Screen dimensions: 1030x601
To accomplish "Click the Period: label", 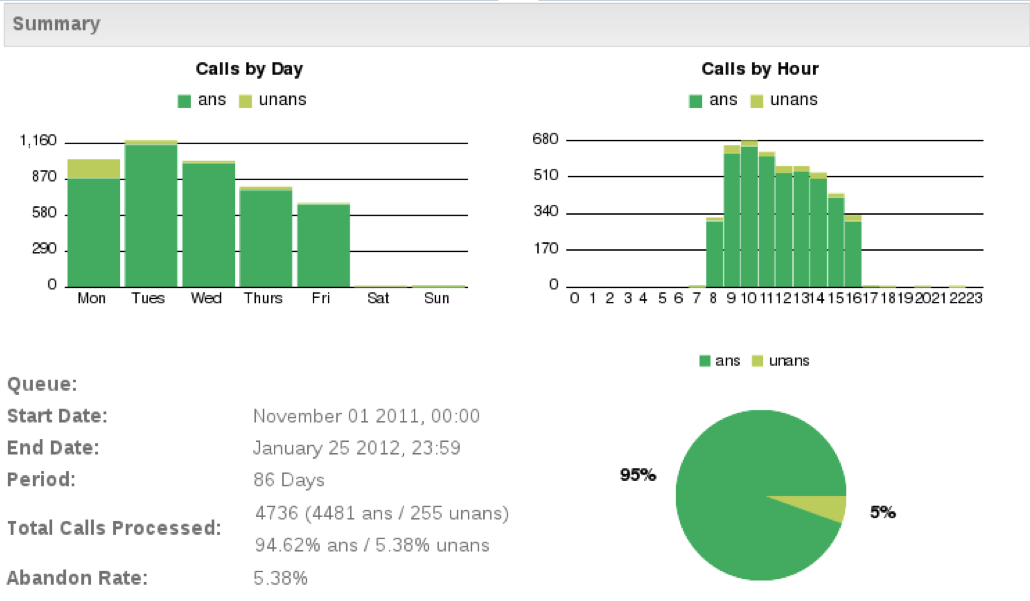I will click(x=41, y=479).
